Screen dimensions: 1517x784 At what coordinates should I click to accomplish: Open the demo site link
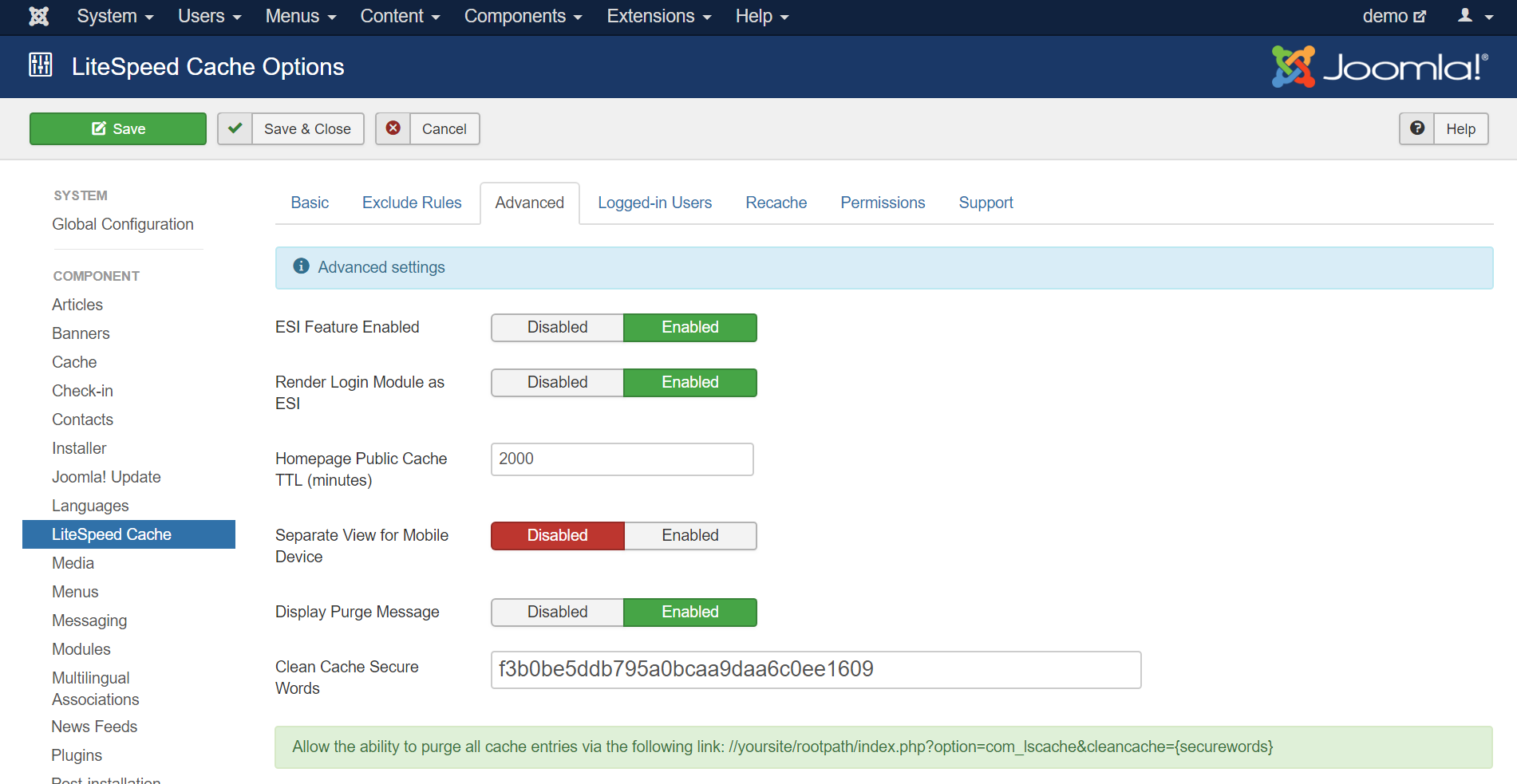coord(1393,16)
